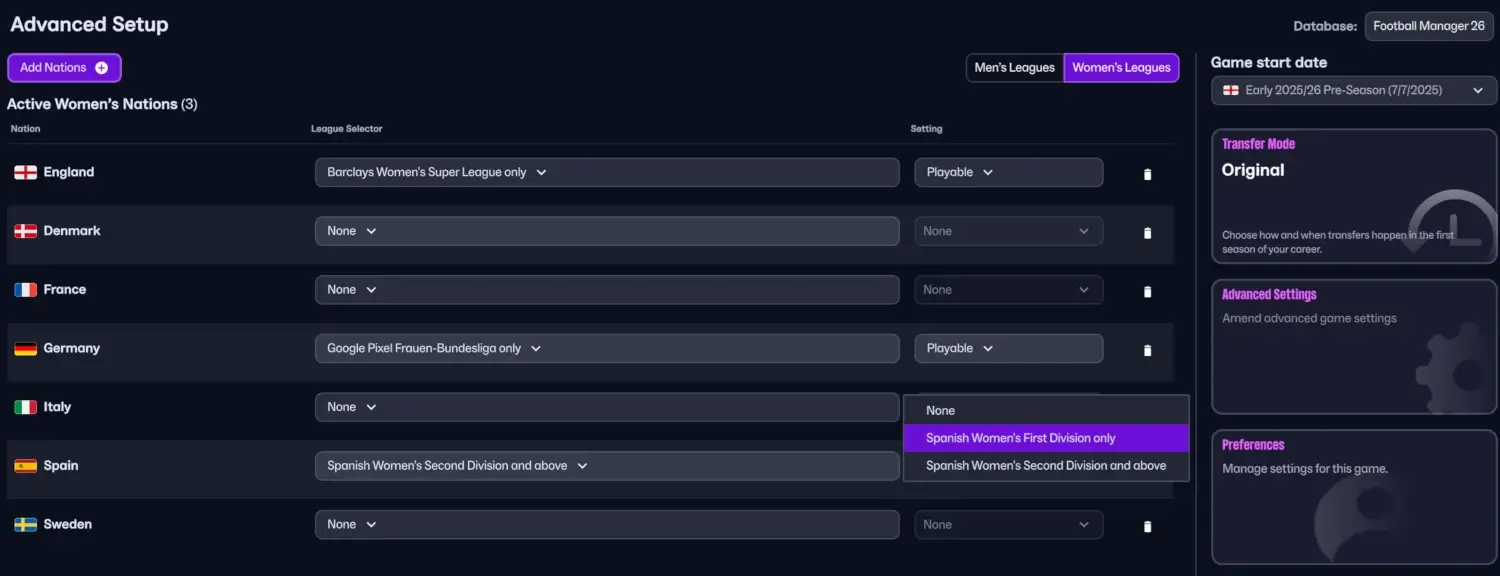Viewport: 1500px width, 576px height.
Task: Delete the England nation row via trash icon
Action: tap(1147, 174)
